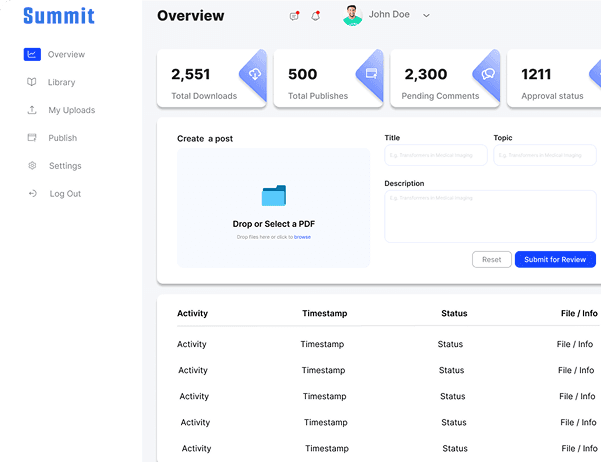The width and height of the screenshot is (601, 462).
Task: Click the Library book icon
Action: [x=32, y=82]
